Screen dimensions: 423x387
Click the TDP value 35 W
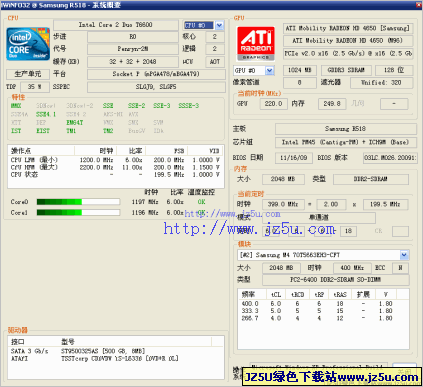coord(35,87)
